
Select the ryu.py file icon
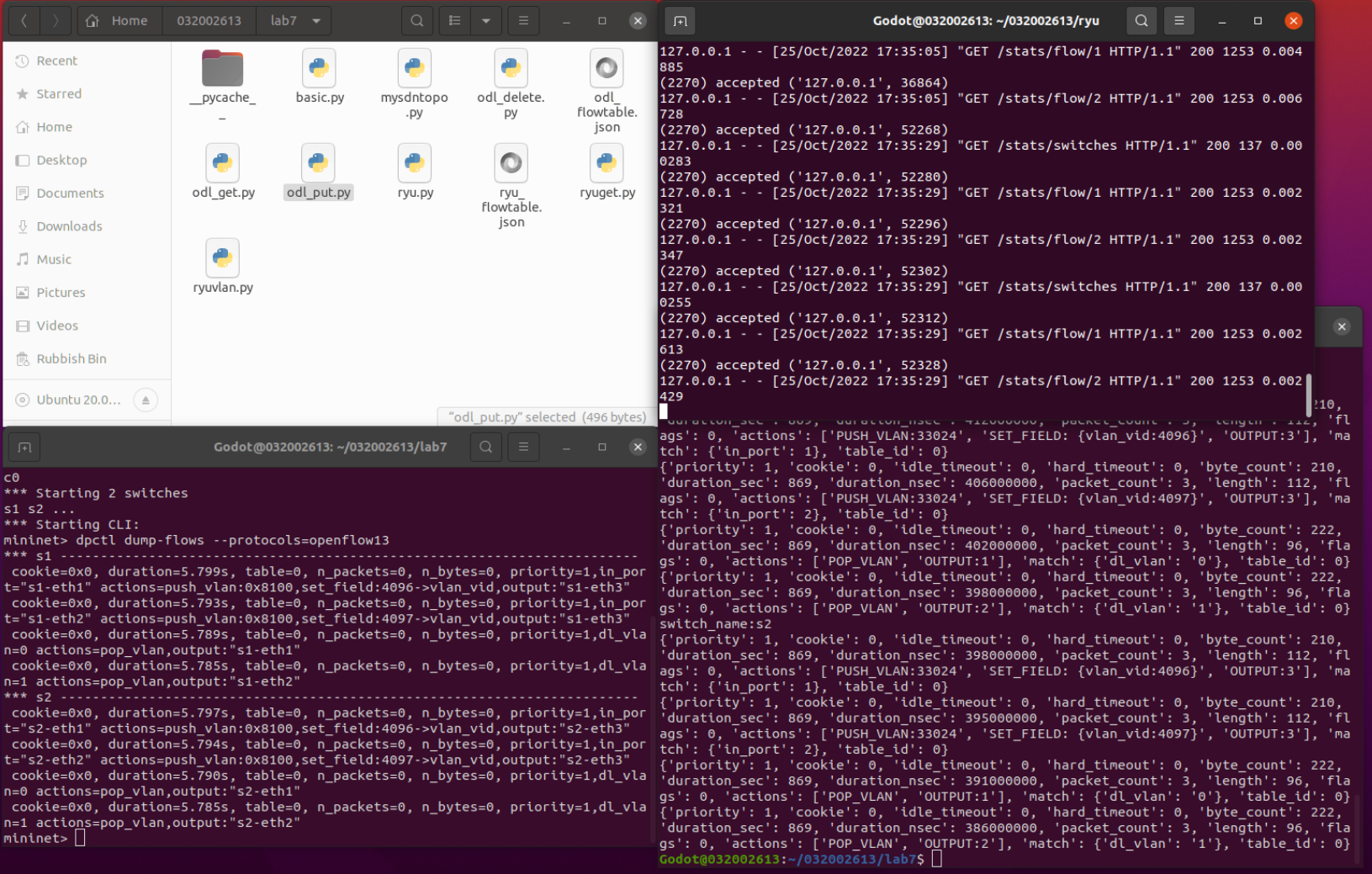click(x=415, y=163)
